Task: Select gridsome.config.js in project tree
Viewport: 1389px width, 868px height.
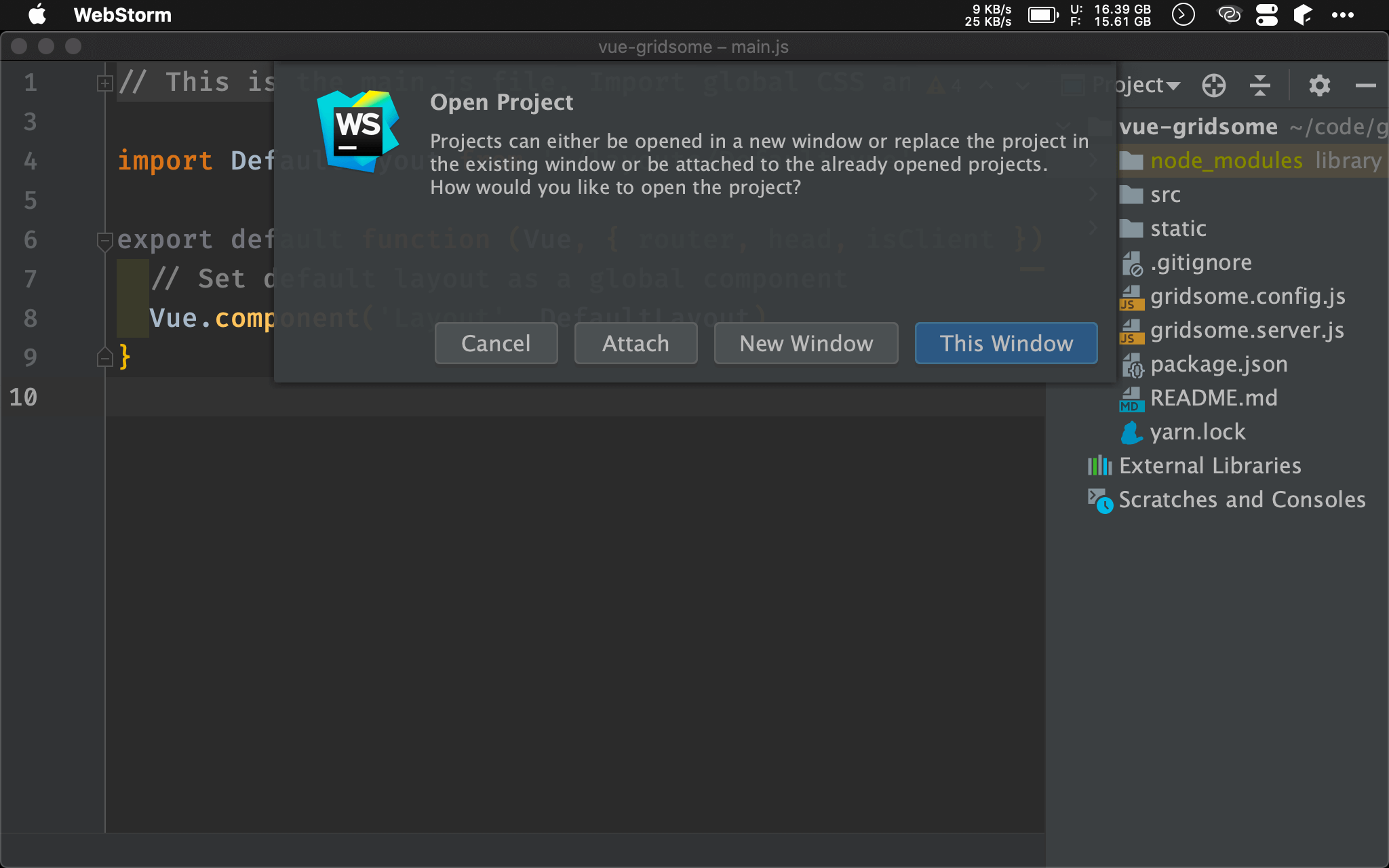Action: [1247, 296]
